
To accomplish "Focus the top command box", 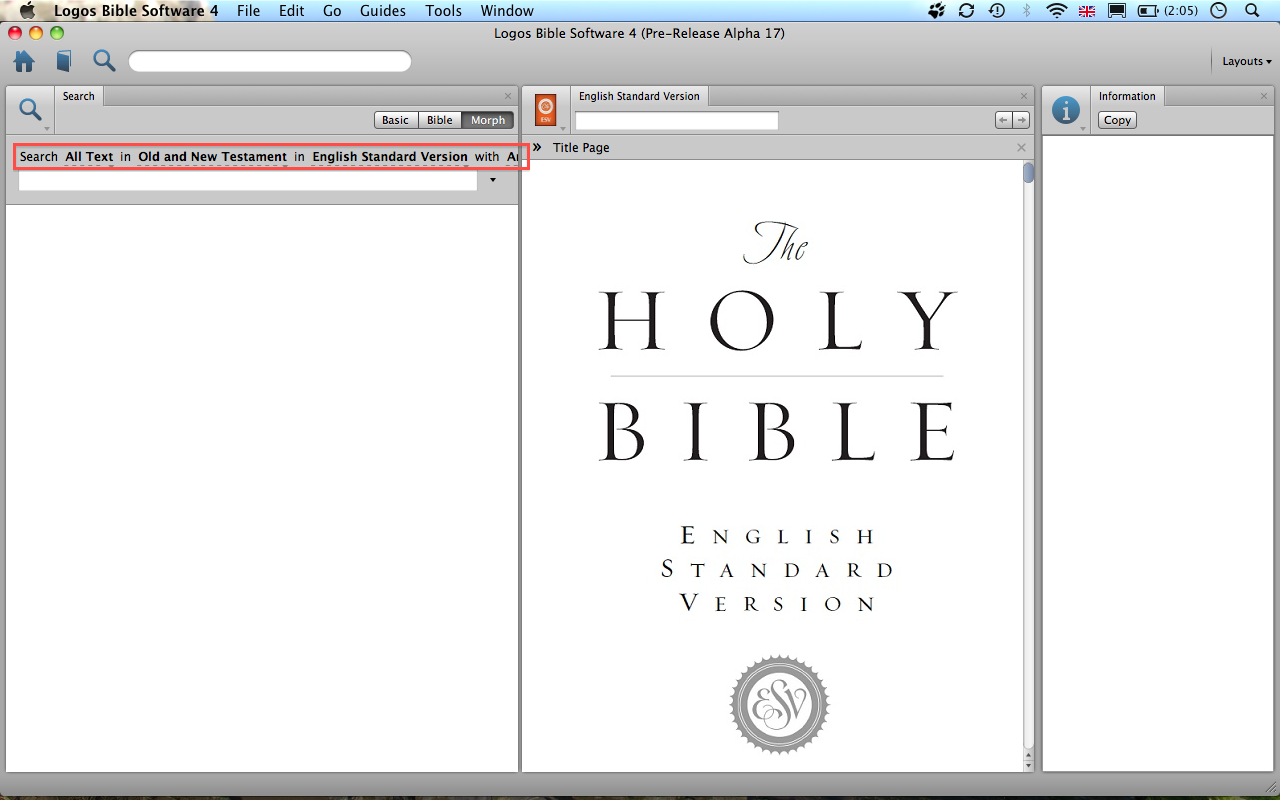I will click(270, 61).
